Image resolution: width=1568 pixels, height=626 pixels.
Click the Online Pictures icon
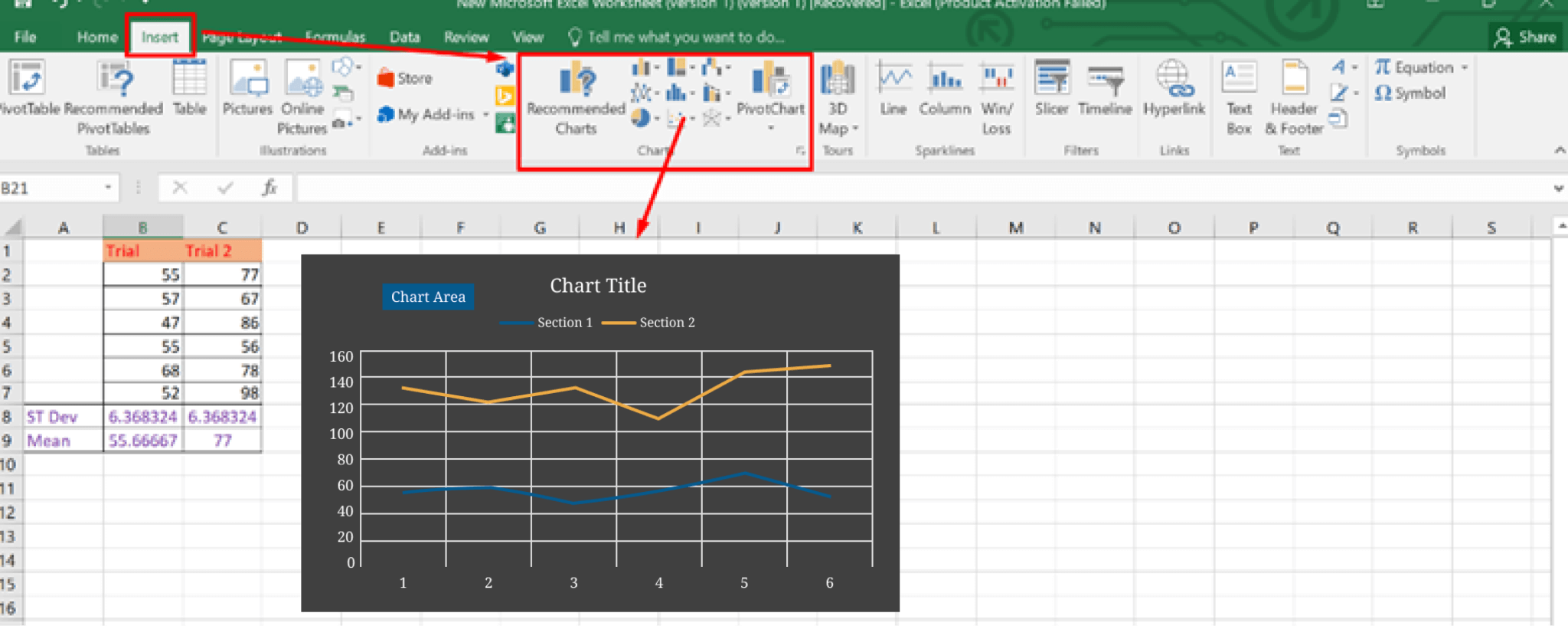click(302, 97)
